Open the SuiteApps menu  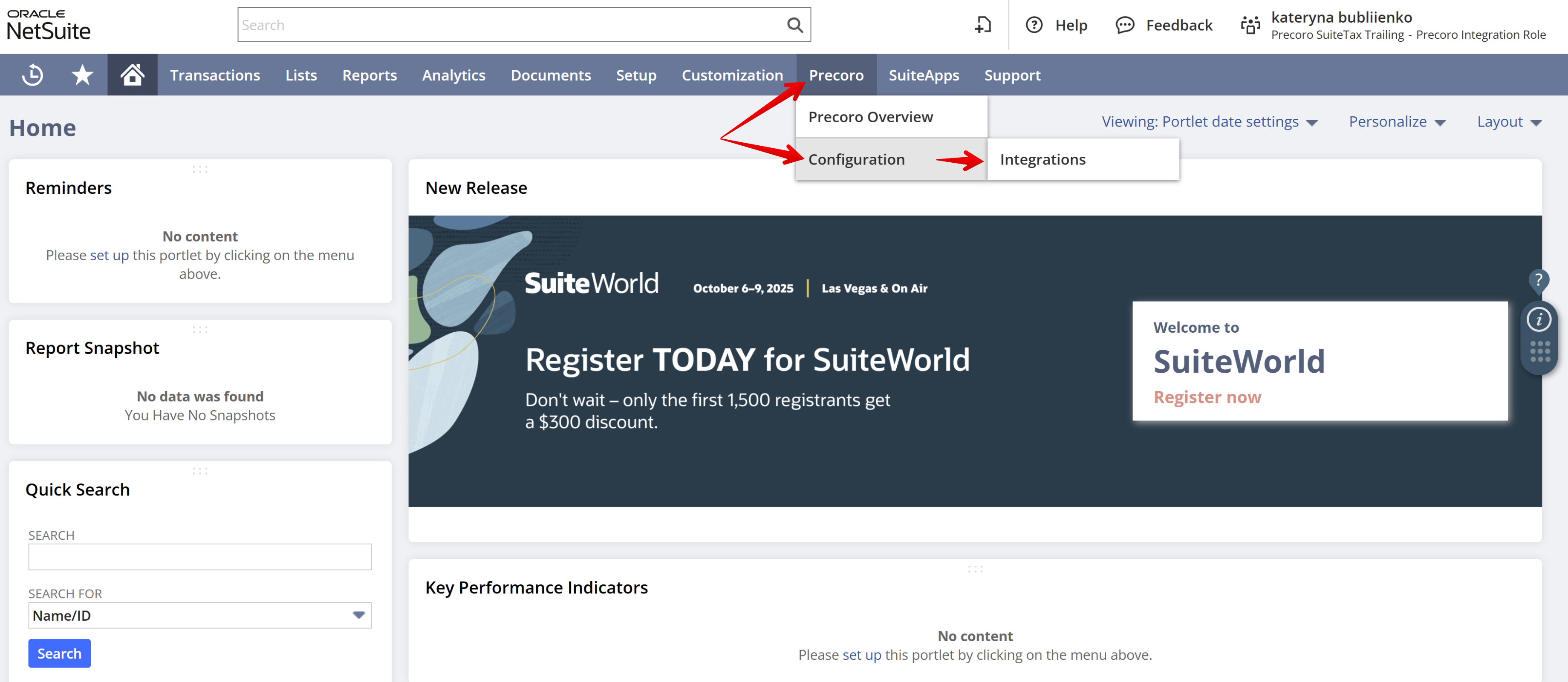click(924, 75)
